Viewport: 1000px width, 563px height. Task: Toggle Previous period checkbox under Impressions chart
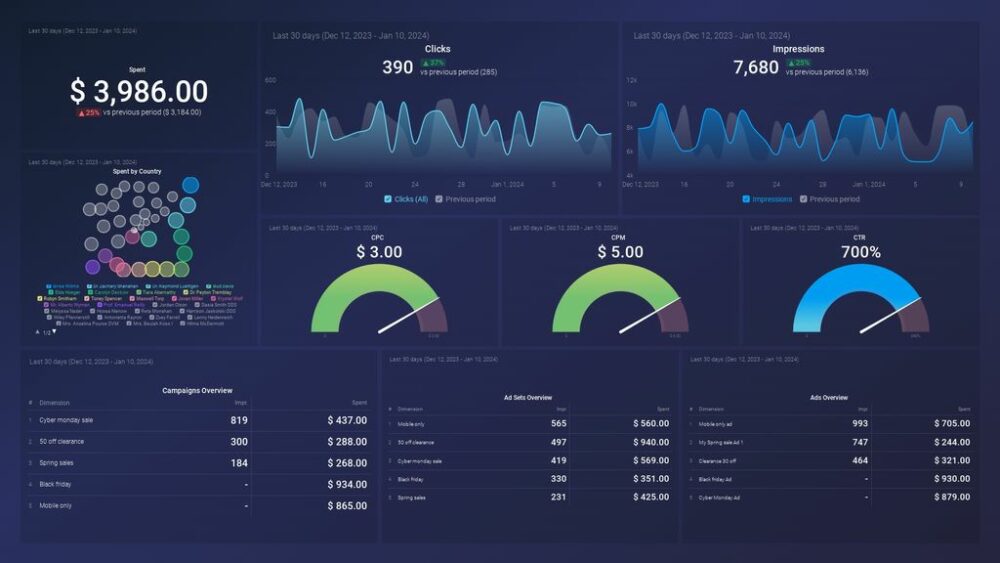(804, 199)
